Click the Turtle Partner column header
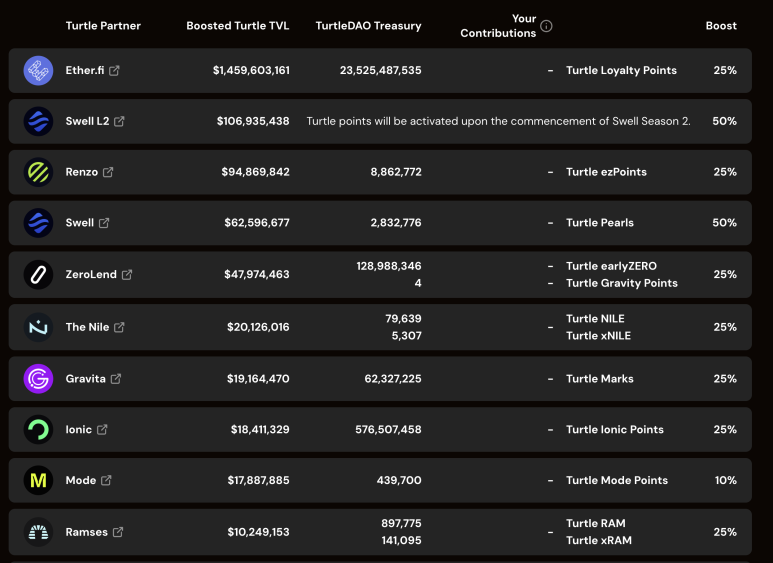The image size is (773, 563). click(x=103, y=26)
